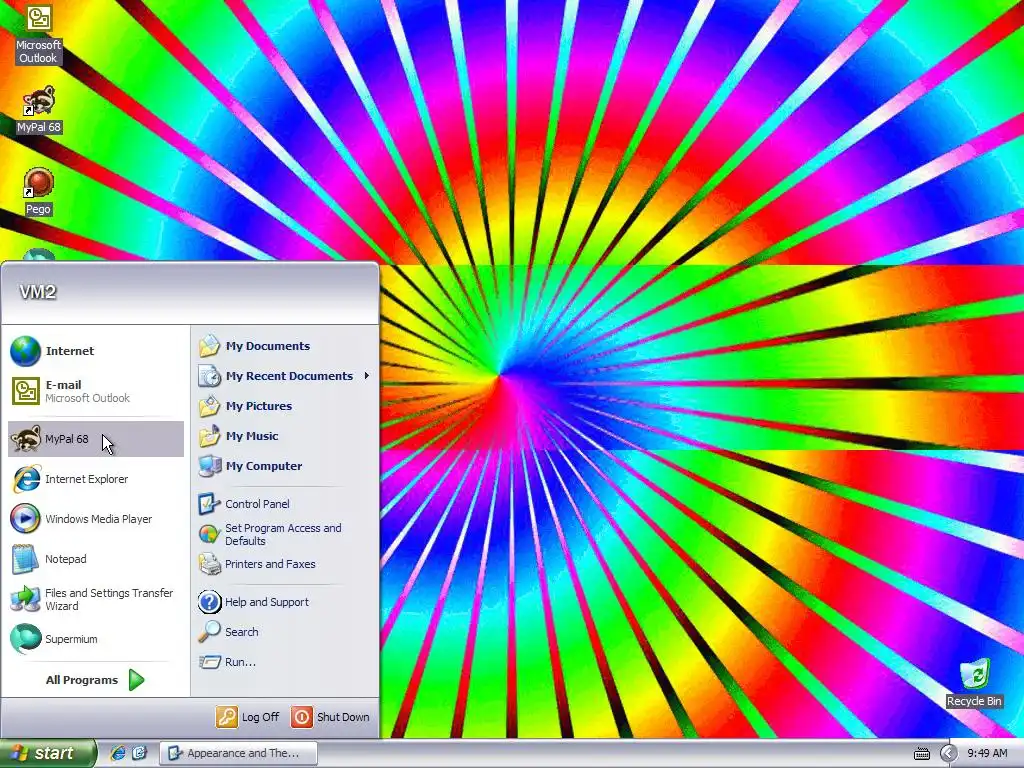The height and width of the screenshot is (768, 1024).
Task: Launch Internet from pinned Start menu item
Action: 96,351
